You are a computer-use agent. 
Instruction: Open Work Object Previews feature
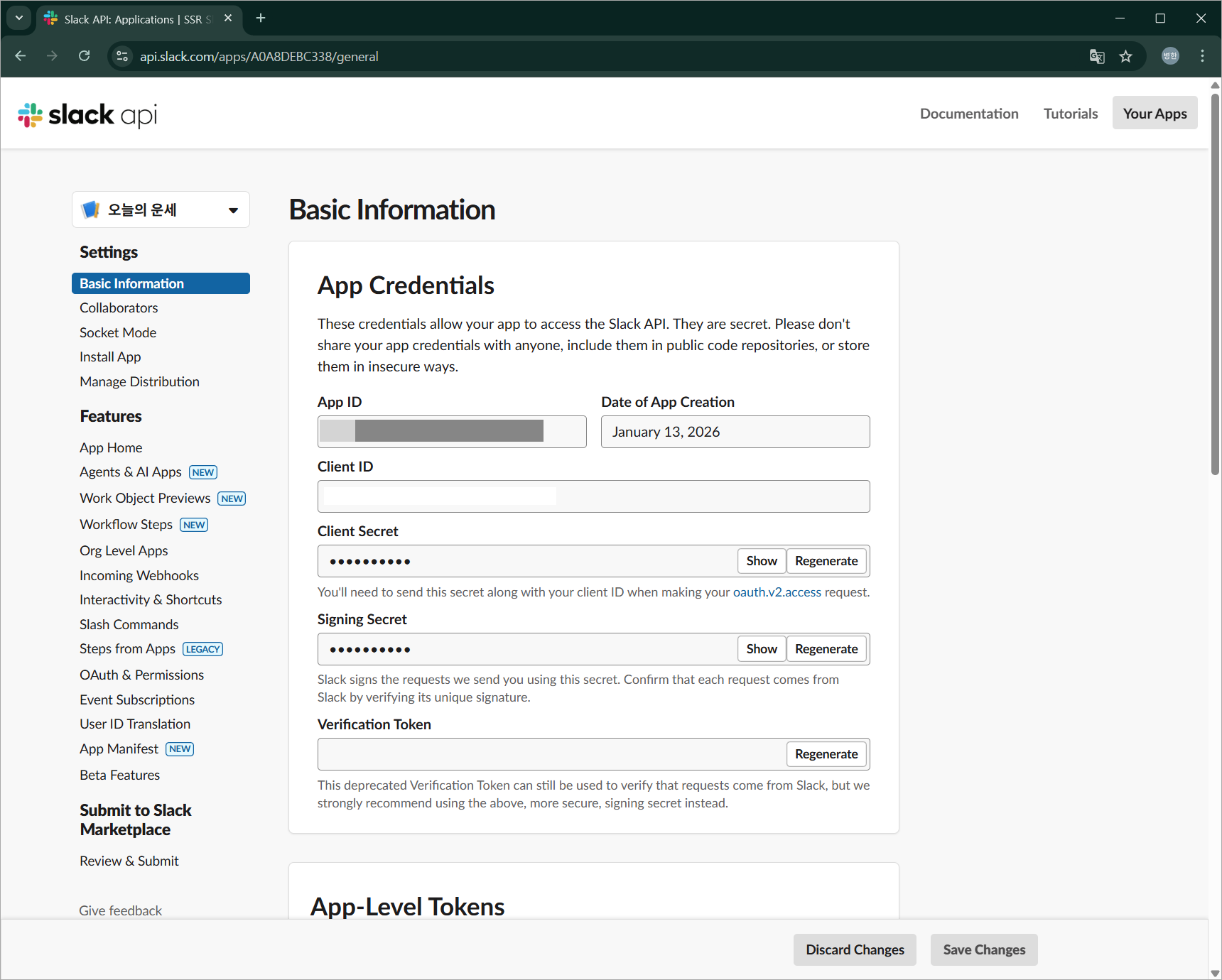(x=145, y=498)
